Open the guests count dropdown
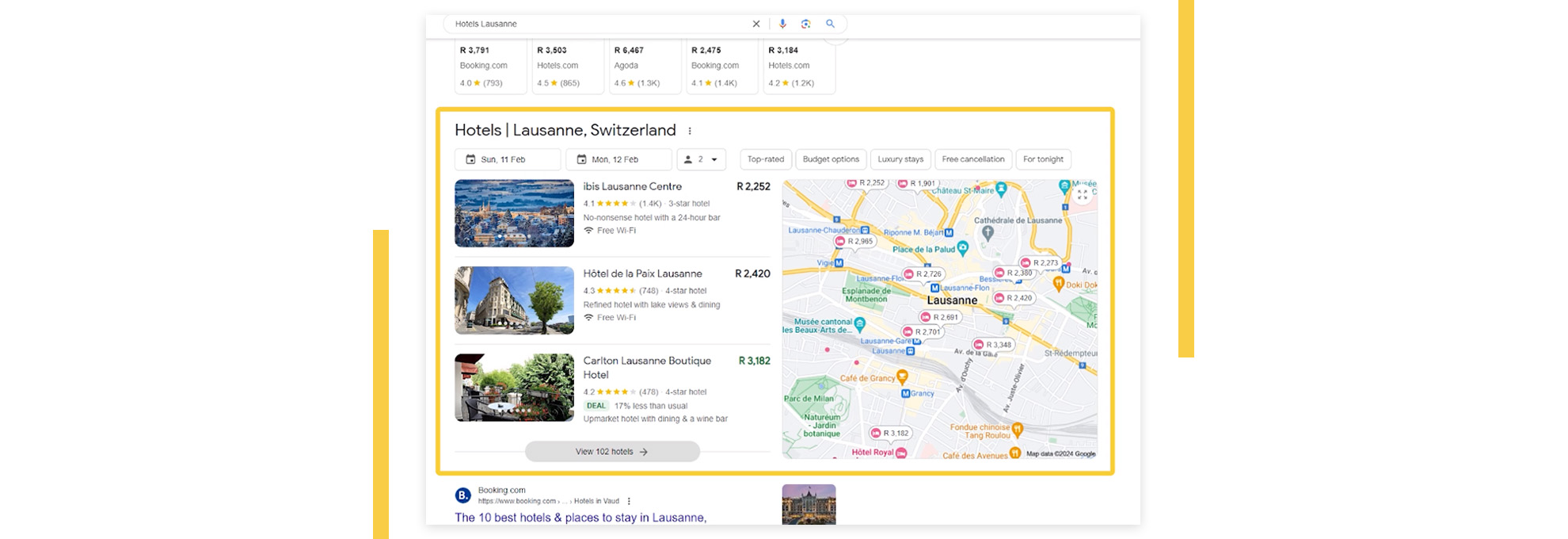The width and height of the screenshot is (1568, 539). click(701, 159)
